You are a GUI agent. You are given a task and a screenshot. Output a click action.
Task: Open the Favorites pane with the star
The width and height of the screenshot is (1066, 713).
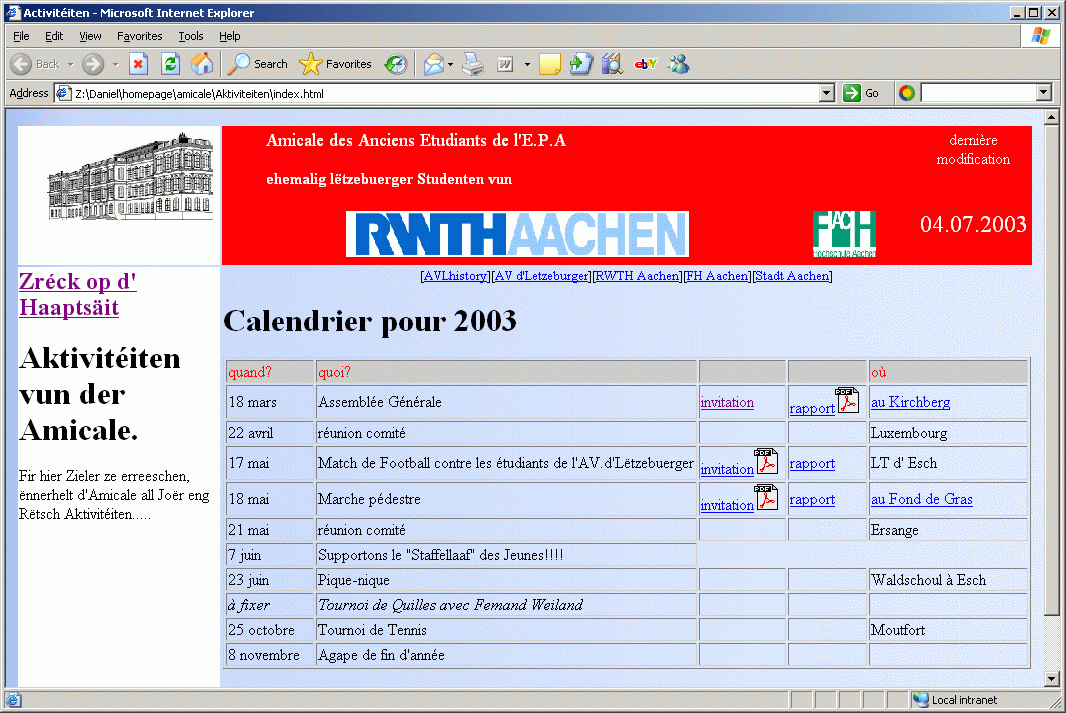click(x=335, y=64)
